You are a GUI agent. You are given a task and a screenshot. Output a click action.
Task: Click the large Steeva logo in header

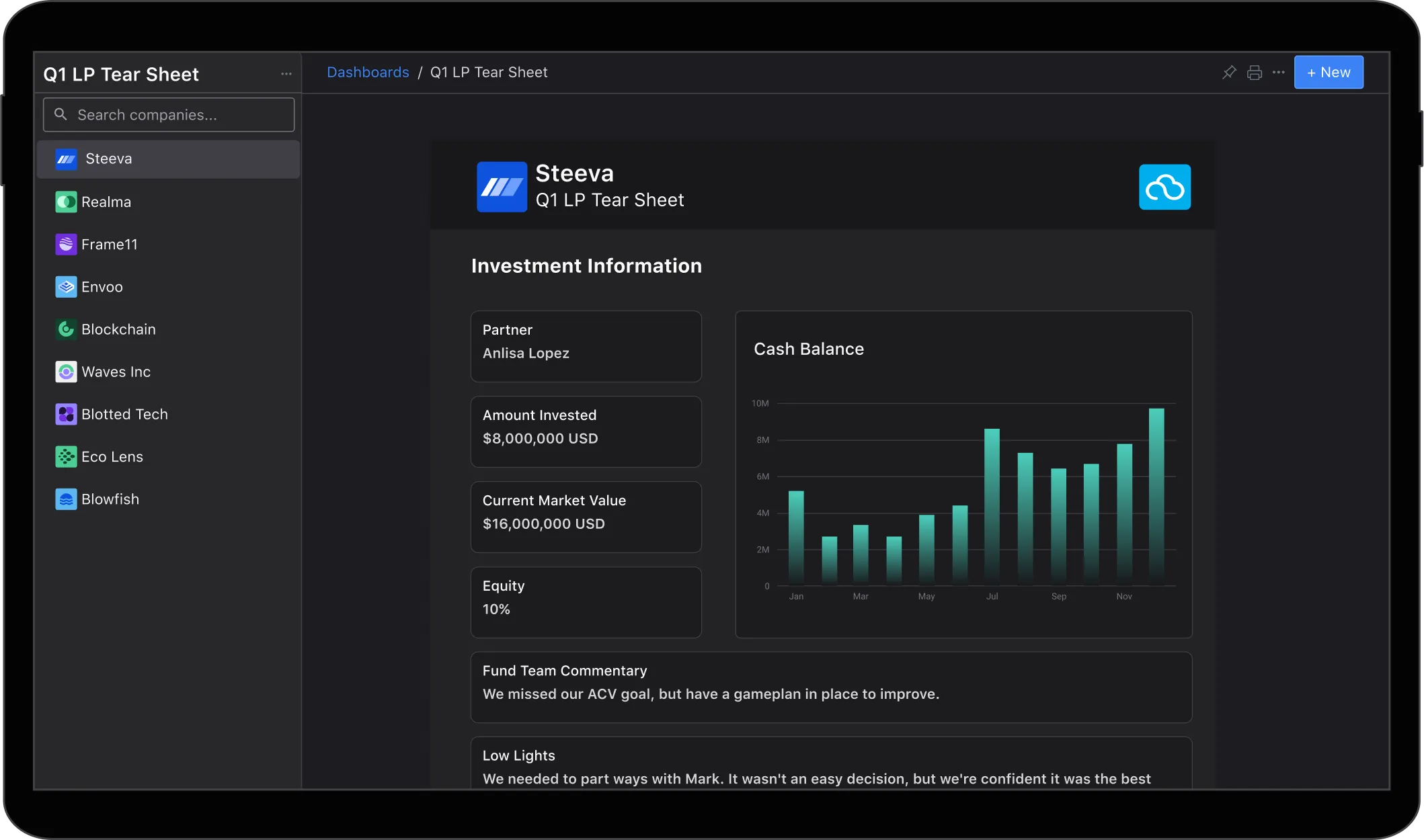point(502,187)
